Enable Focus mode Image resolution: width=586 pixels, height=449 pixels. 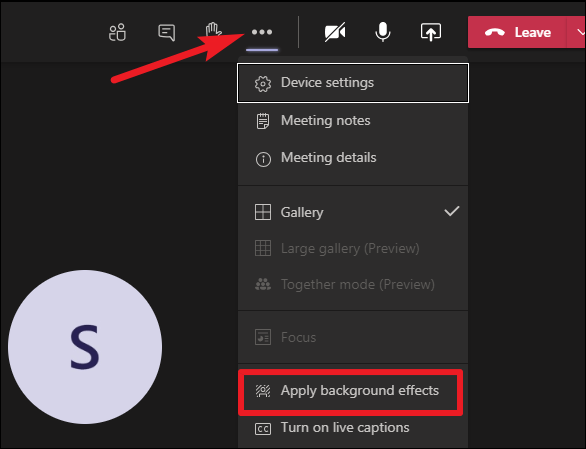(x=353, y=337)
